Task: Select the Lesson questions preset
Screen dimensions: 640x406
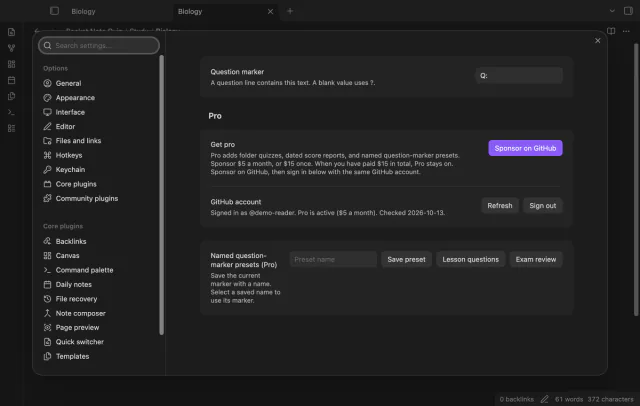Action: point(470,260)
